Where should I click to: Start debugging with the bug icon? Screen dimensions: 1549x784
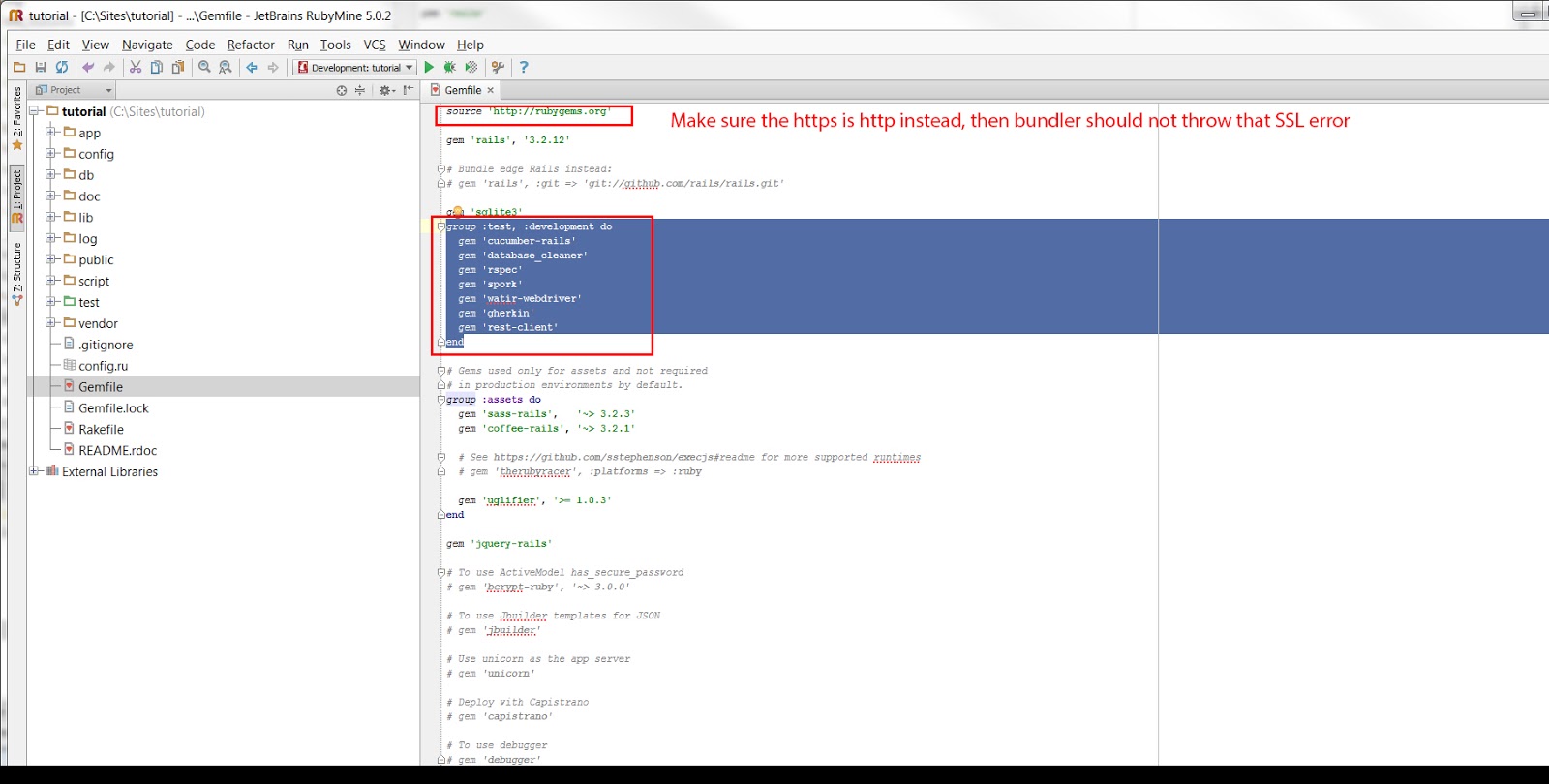(450, 67)
